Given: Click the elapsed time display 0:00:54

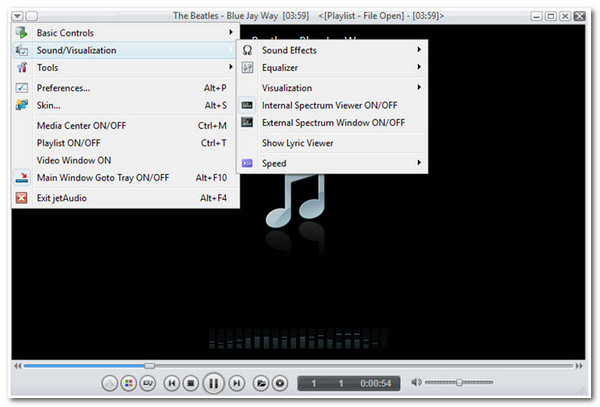Looking at the screenshot, I should (x=375, y=383).
